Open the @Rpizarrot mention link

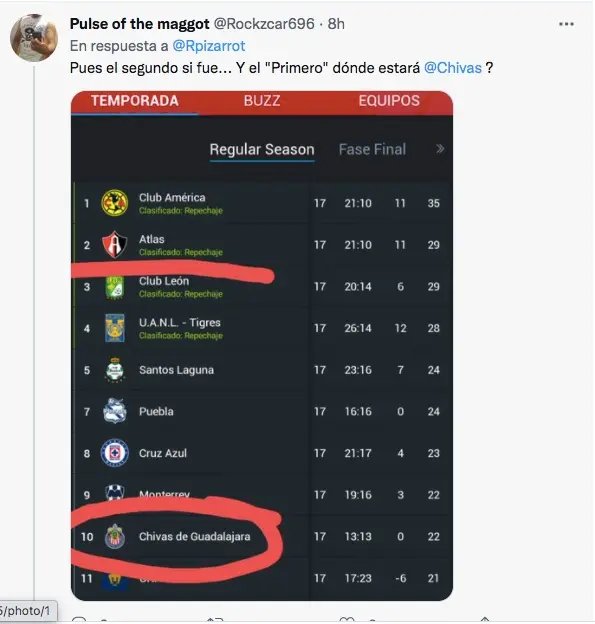[209, 46]
